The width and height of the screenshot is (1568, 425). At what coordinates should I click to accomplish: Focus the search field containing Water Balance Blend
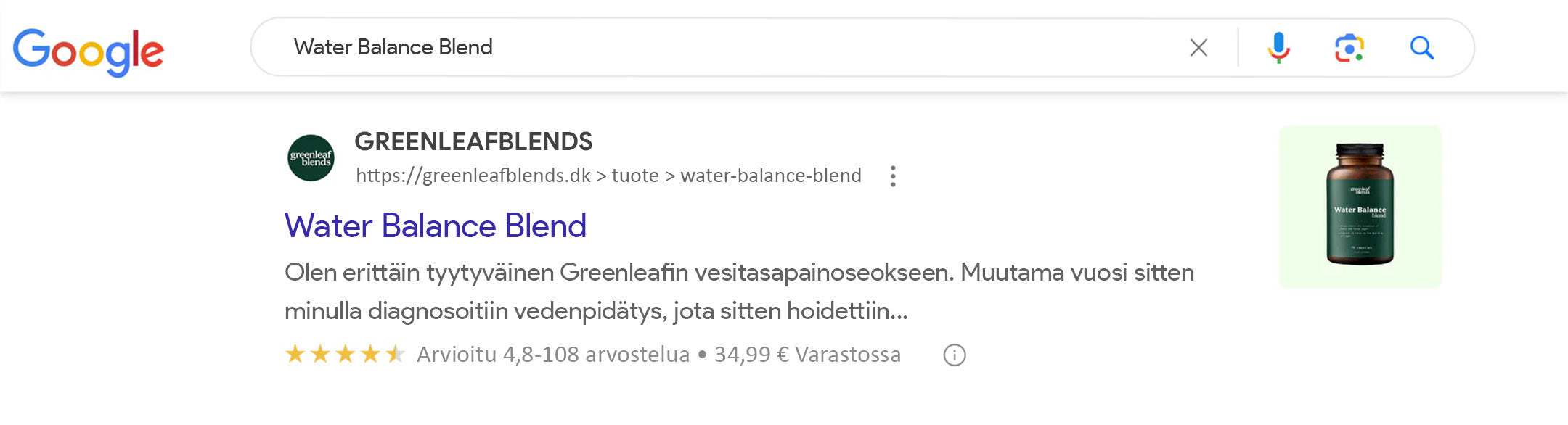pyautogui.click(x=726, y=48)
